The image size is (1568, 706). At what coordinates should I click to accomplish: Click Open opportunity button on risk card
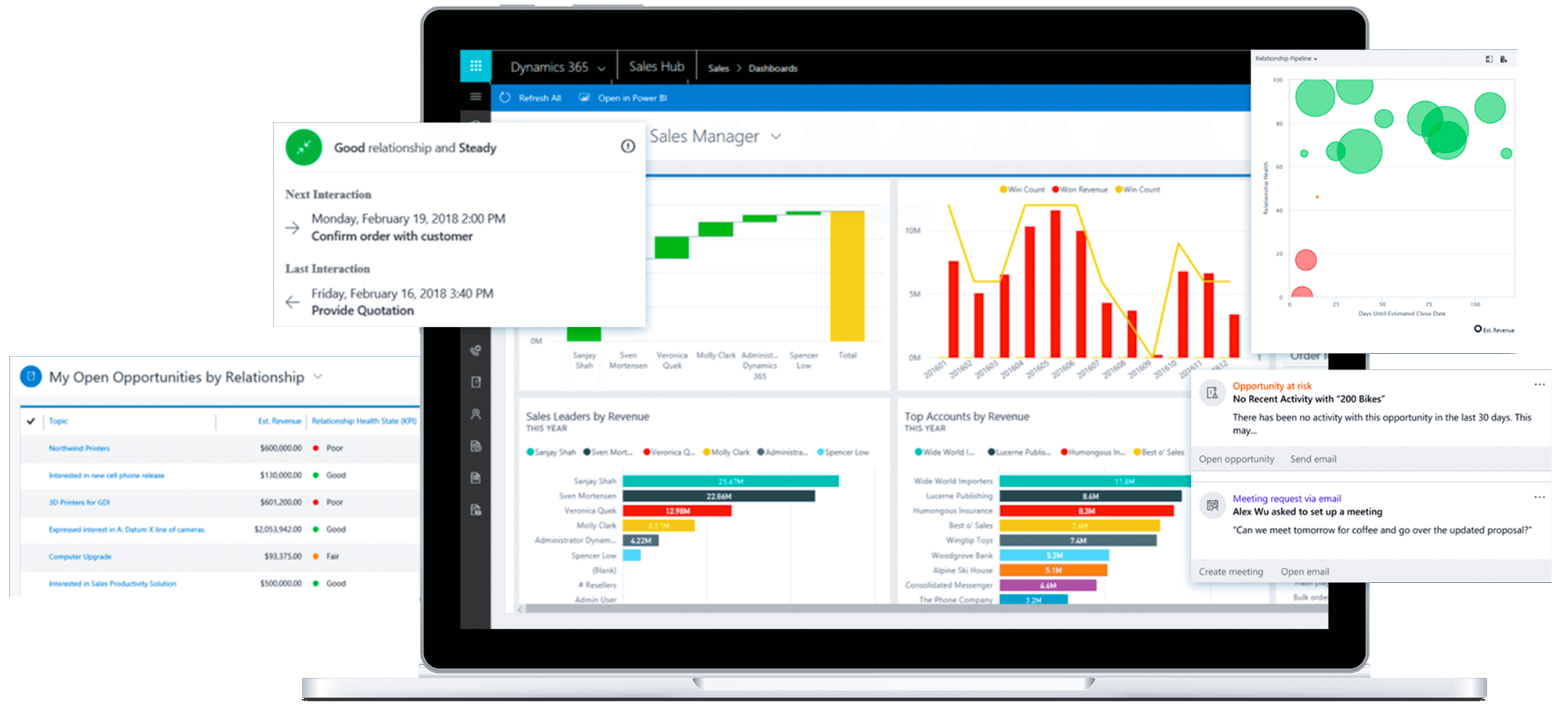point(1236,459)
